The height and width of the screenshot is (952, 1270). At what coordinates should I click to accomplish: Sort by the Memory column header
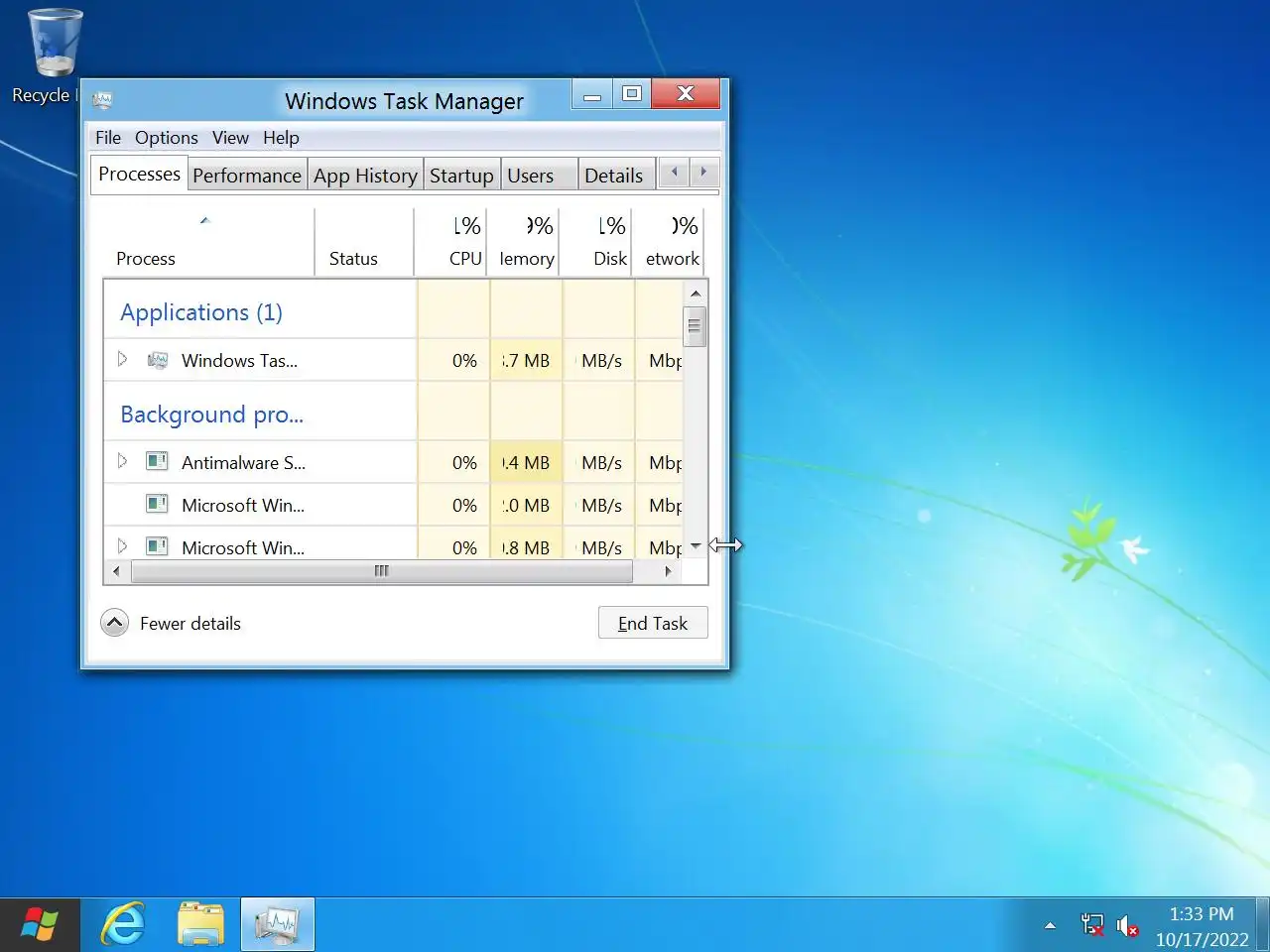tap(524, 242)
